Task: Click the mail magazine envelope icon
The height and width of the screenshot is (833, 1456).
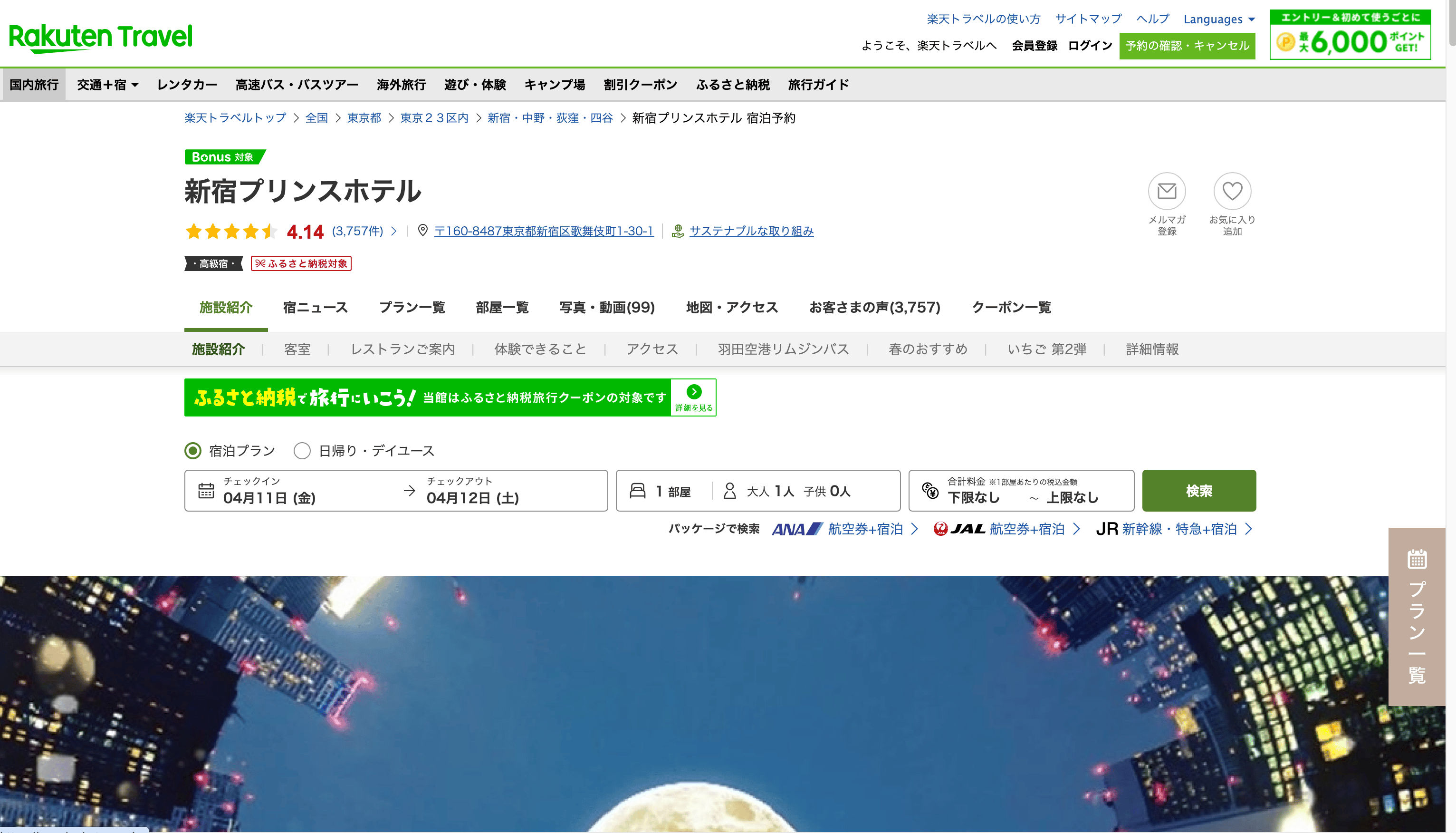Action: pos(1166,191)
